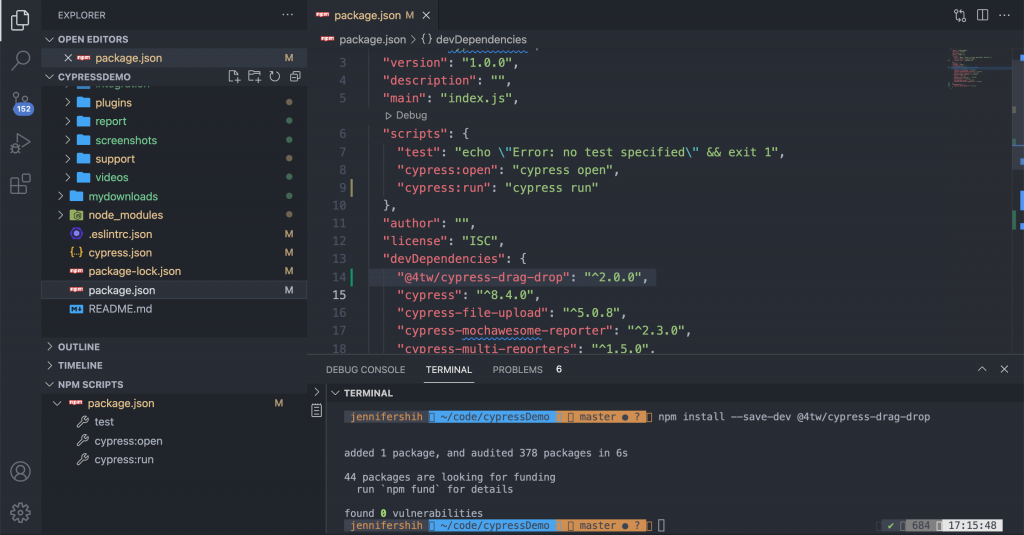The height and width of the screenshot is (535, 1024).
Task: Collapse the Open Editors section
Action: 50,39
